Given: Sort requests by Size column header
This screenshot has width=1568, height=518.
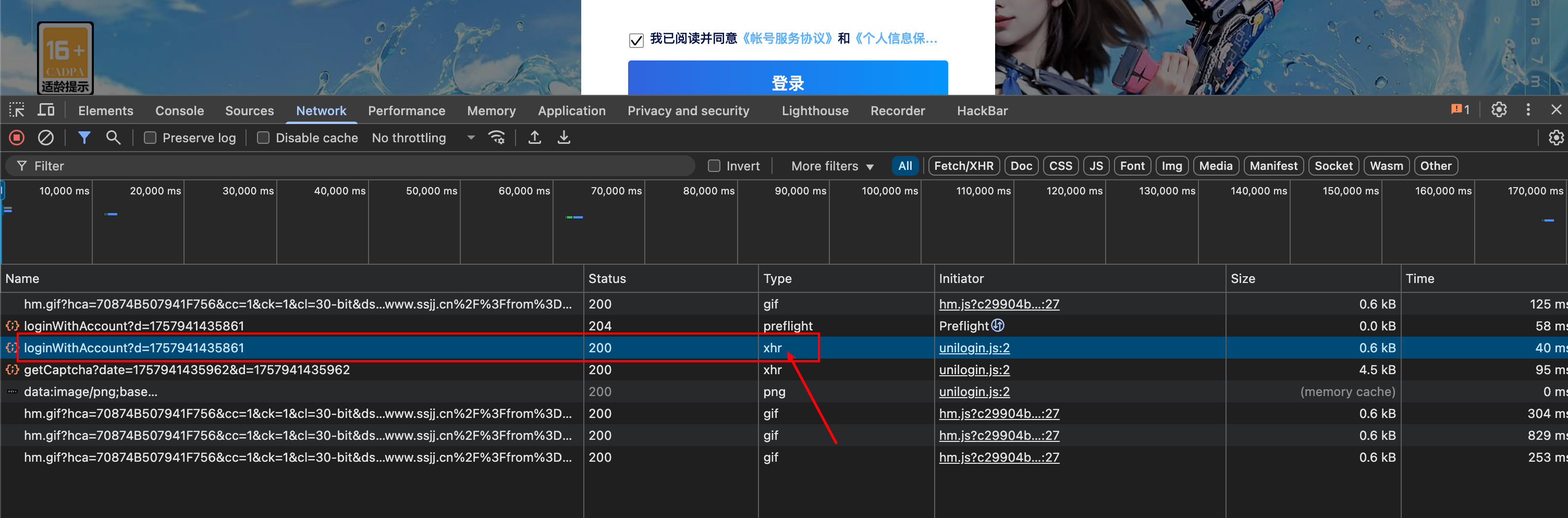Looking at the screenshot, I should [1314, 278].
